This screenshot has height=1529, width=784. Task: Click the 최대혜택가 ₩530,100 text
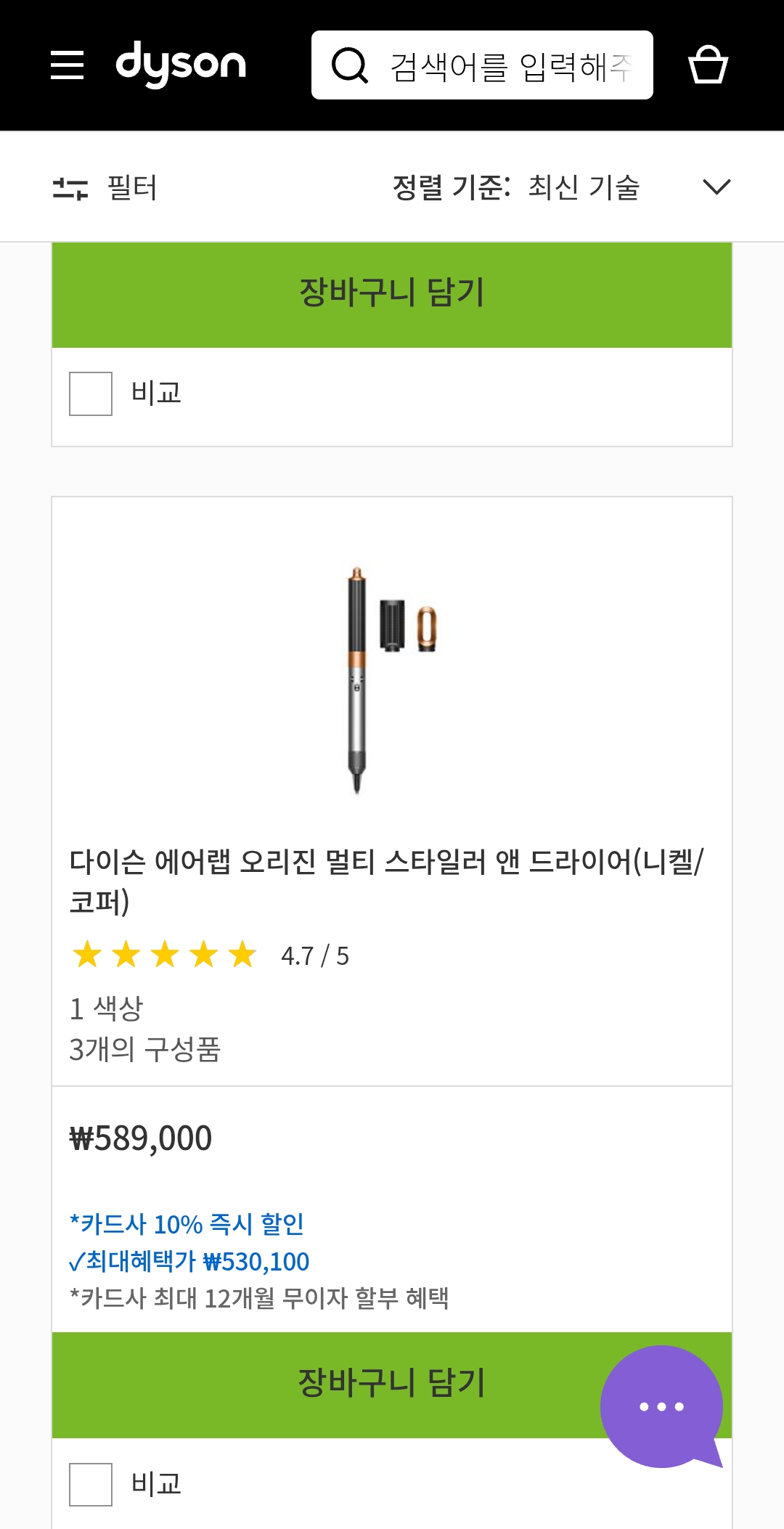pos(189,1262)
